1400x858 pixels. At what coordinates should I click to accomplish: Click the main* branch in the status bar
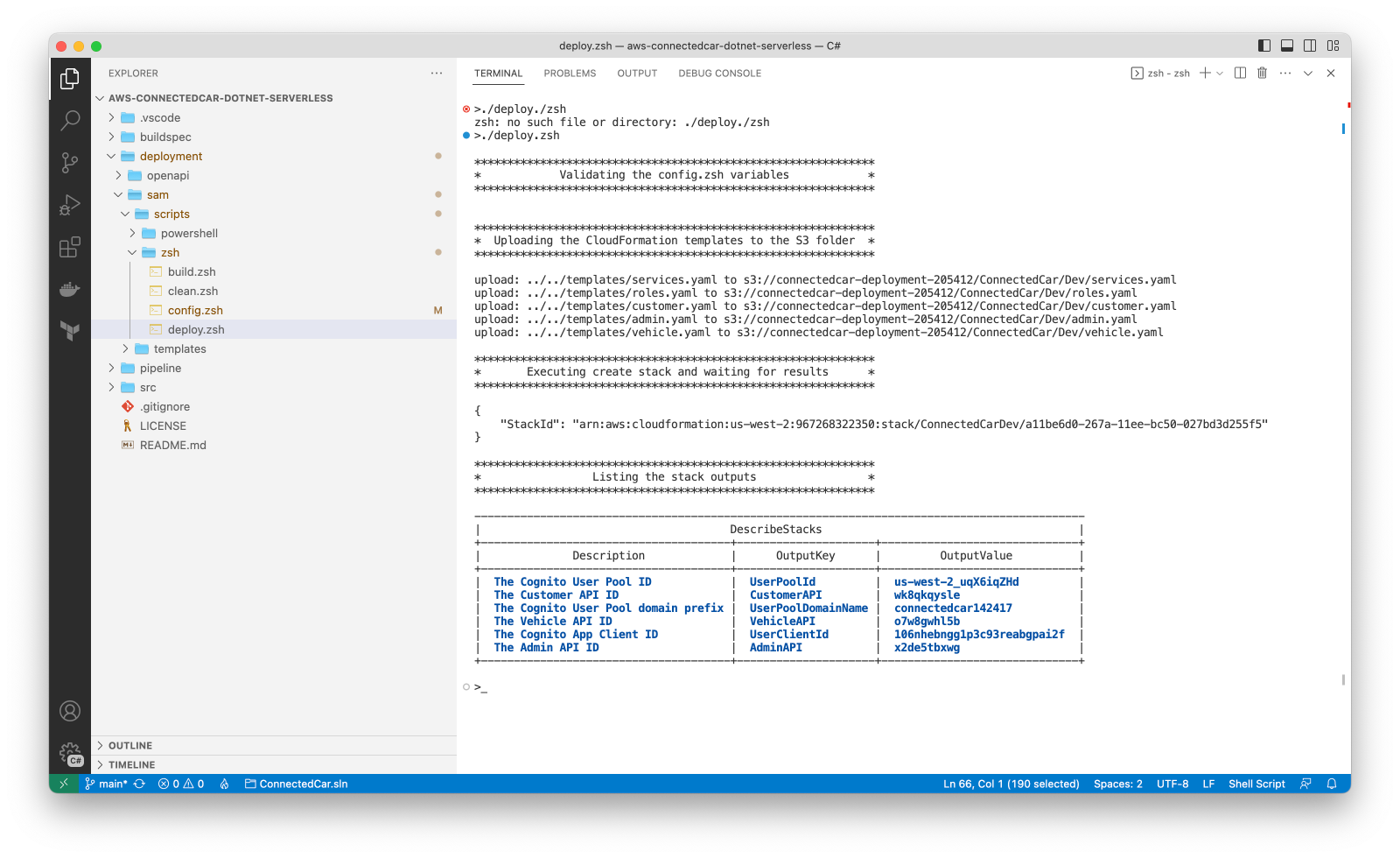click(x=106, y=784)
